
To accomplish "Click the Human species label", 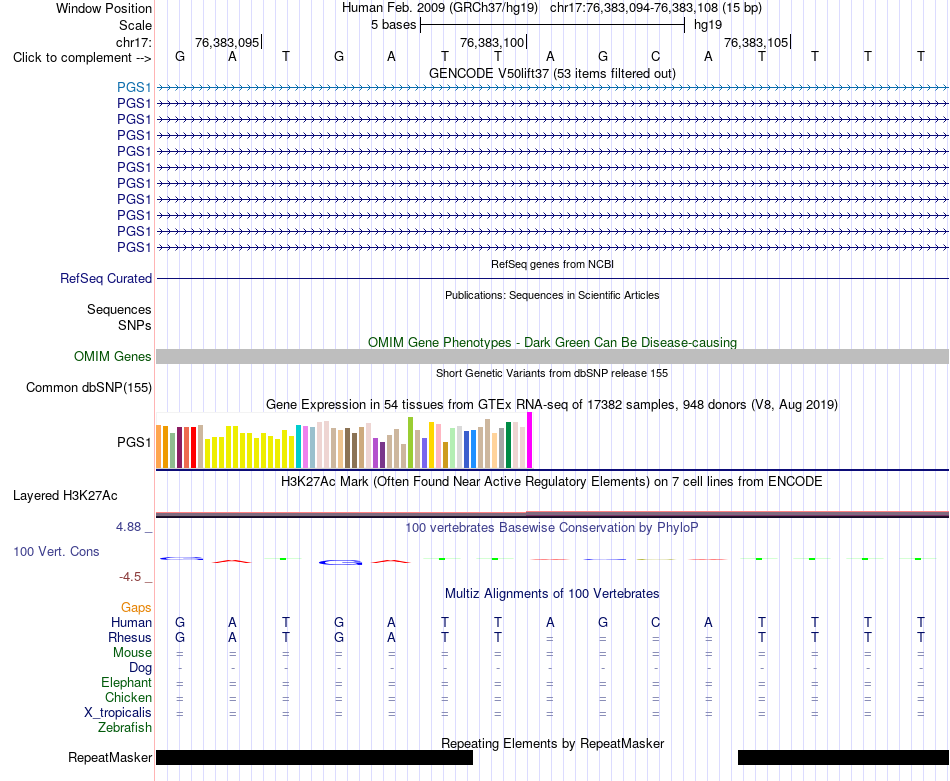I will (x=131, y=622).
